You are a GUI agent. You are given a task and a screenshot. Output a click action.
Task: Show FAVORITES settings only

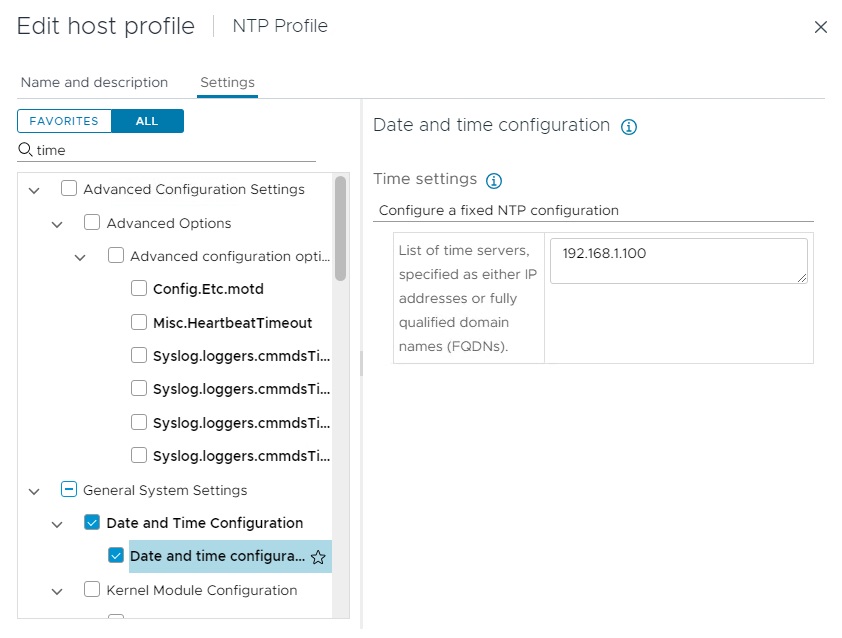(x=64, y=121)
